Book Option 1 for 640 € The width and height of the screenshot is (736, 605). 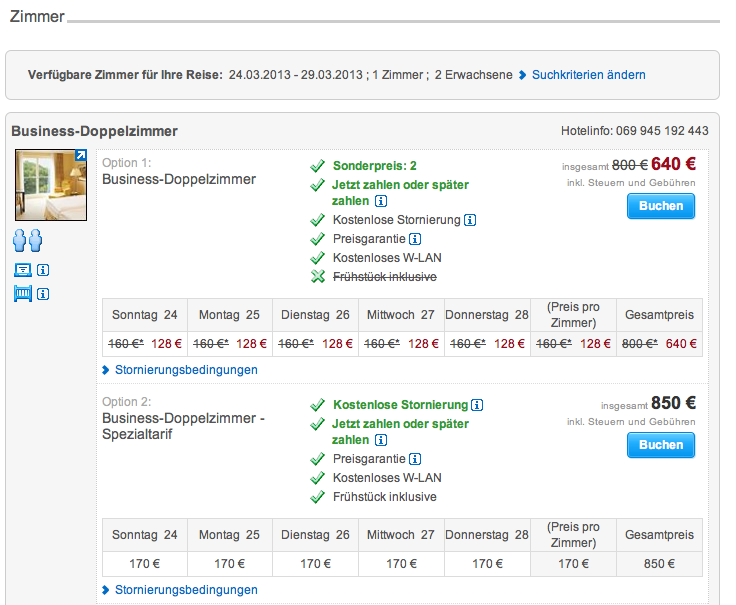tap(660, 206)
